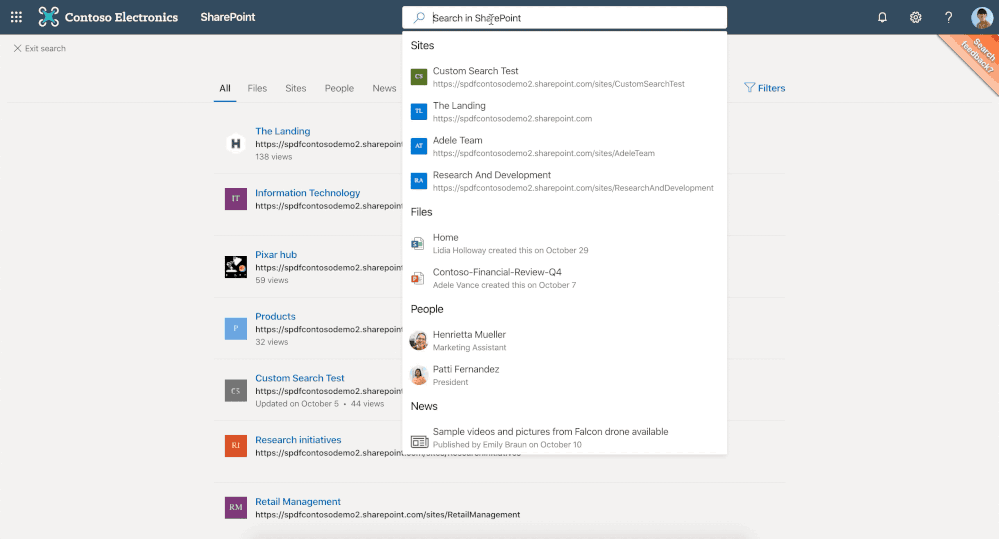Open the Falcon drone news suggestion
This screenshot has height=539, width=999.
pos(564,438)
